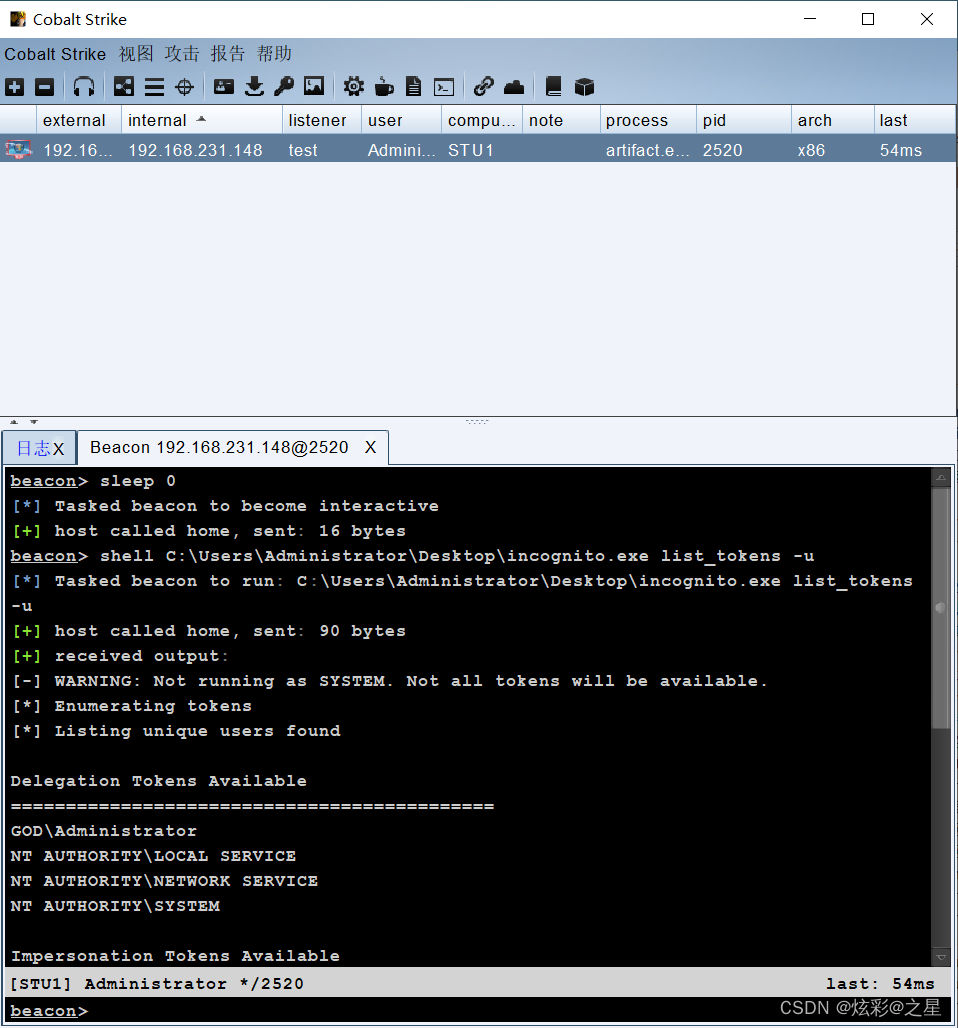
Task: Switch to Session Table list icon
Action: [x=154, y=87]
